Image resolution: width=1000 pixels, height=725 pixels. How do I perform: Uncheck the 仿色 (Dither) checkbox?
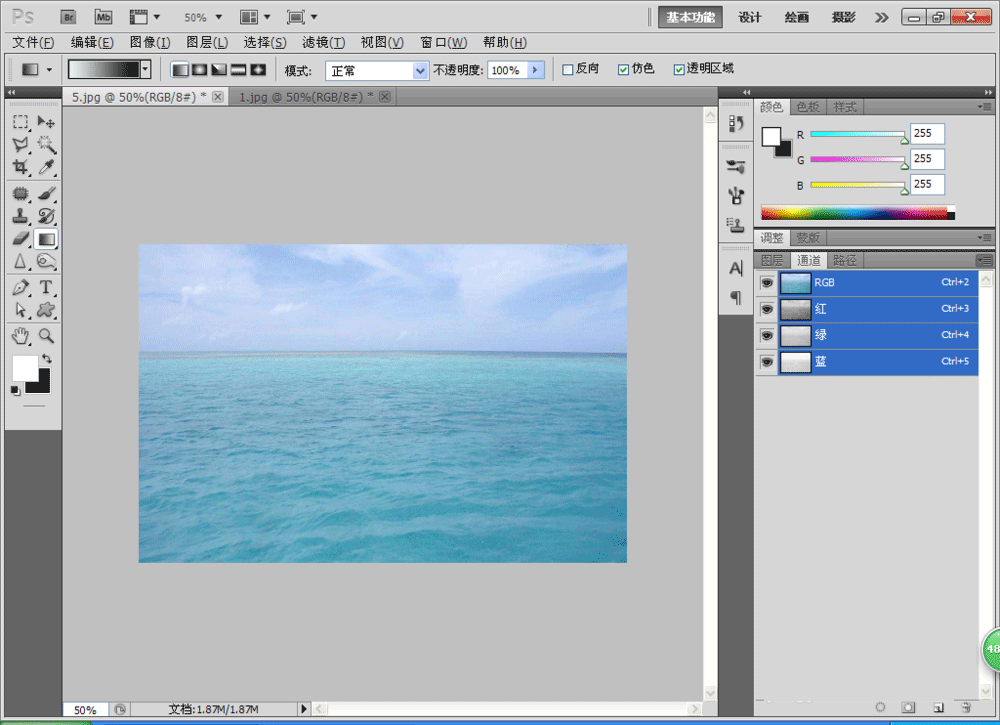pyautogui.click(x=624, y=70)
